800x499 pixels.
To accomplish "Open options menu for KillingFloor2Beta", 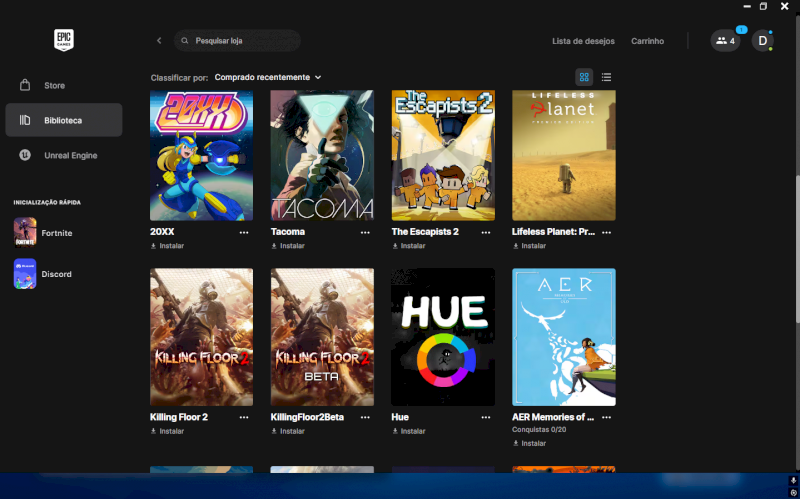I will pyautogui.click(x=365, y=417).
